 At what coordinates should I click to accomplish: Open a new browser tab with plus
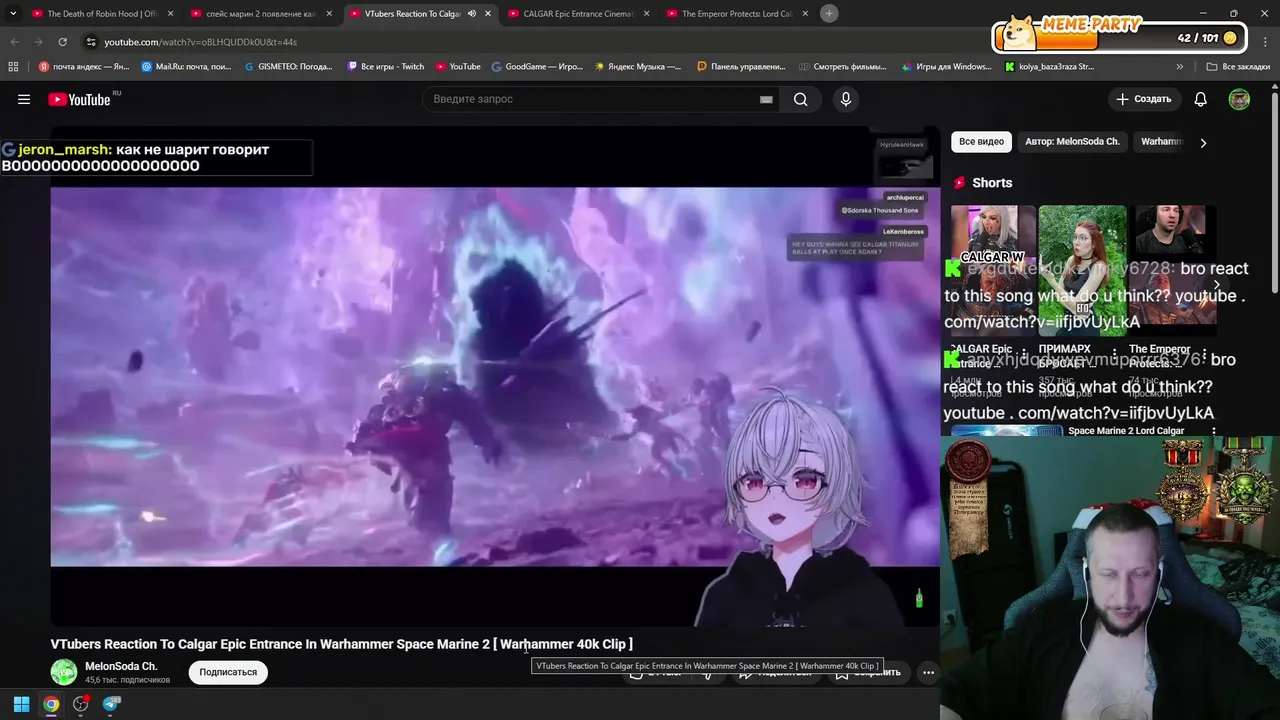(829, 13)
